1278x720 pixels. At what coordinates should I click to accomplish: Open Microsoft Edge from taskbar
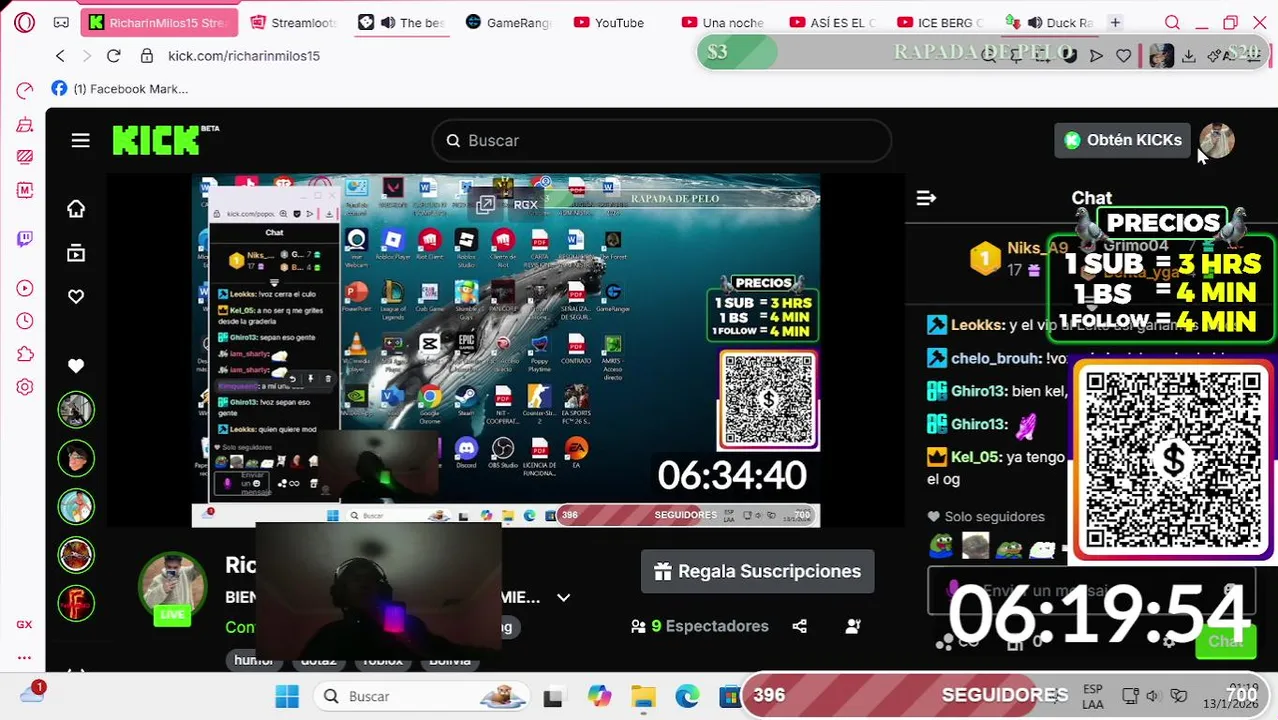[687, 697]
